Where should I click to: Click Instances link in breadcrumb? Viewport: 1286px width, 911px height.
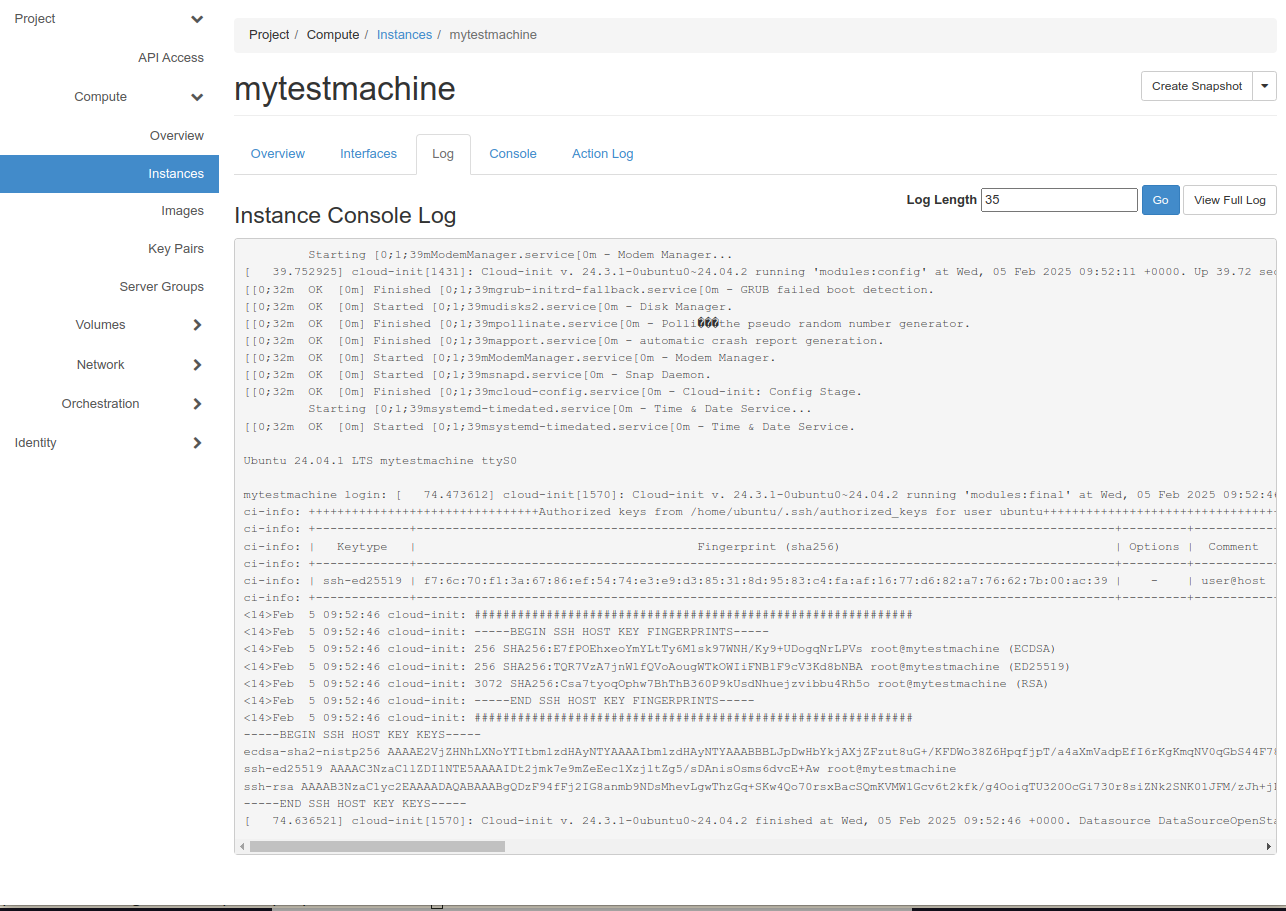[404, 35]
